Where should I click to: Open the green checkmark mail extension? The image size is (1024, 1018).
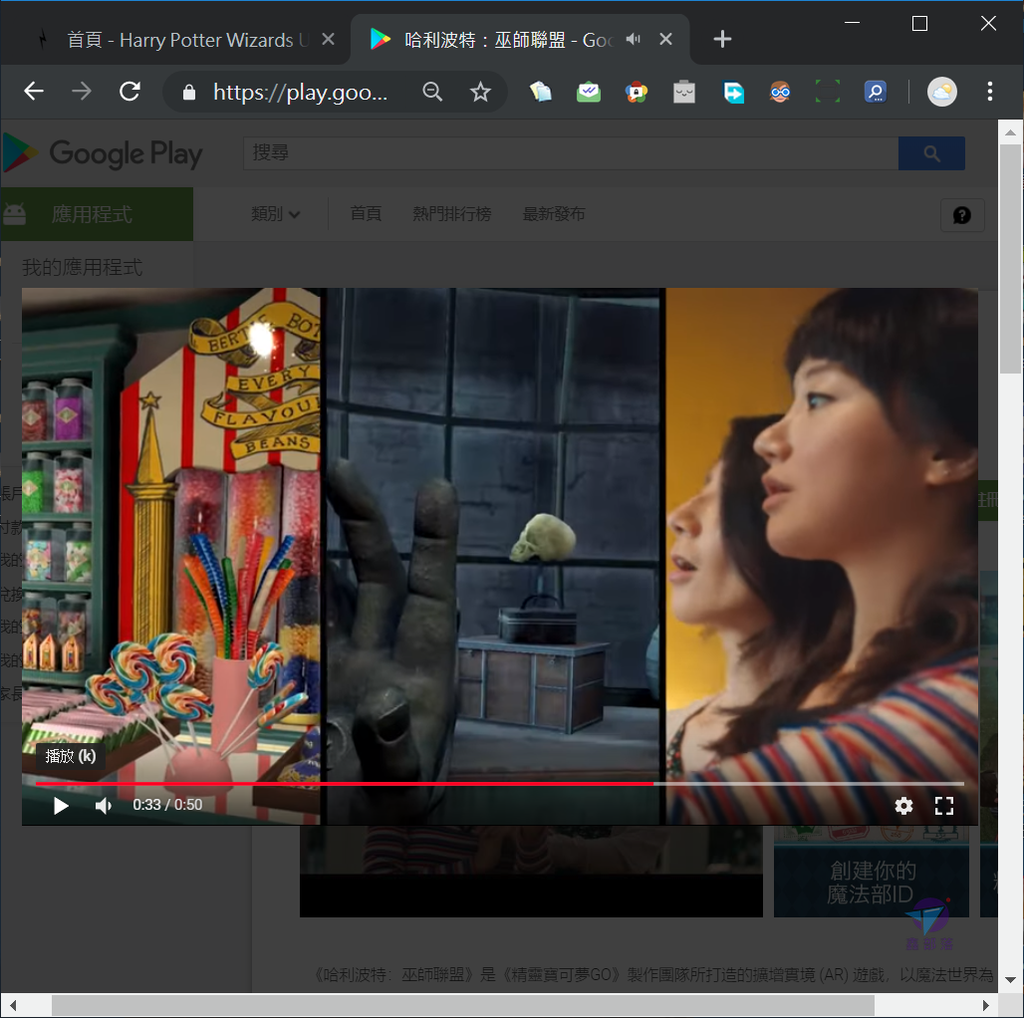(x=588, y=92)
